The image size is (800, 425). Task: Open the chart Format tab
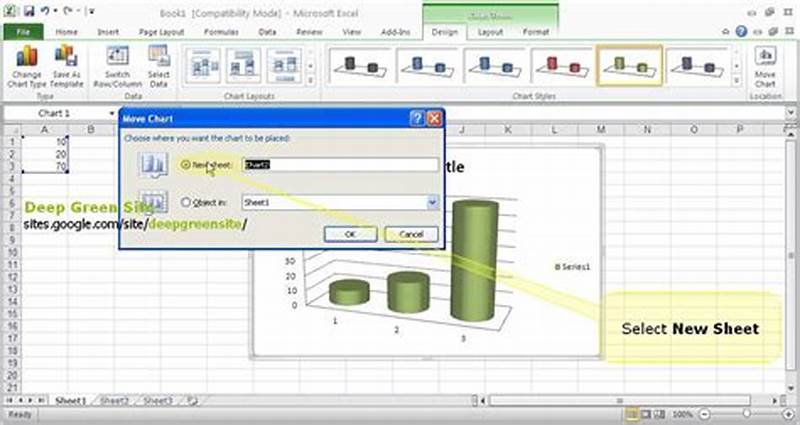click(536, 32)
